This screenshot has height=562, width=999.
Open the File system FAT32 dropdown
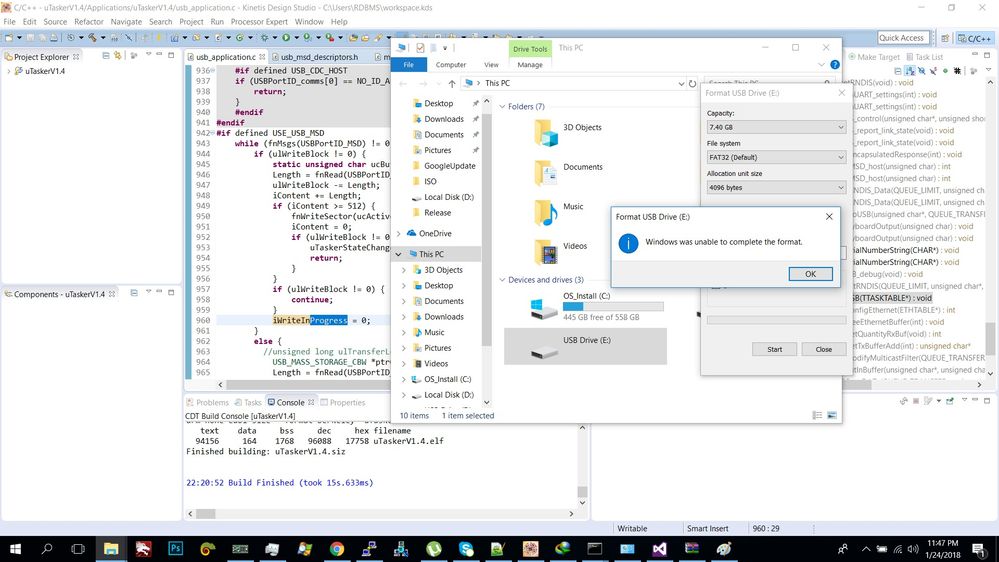(x=776, y=158)
